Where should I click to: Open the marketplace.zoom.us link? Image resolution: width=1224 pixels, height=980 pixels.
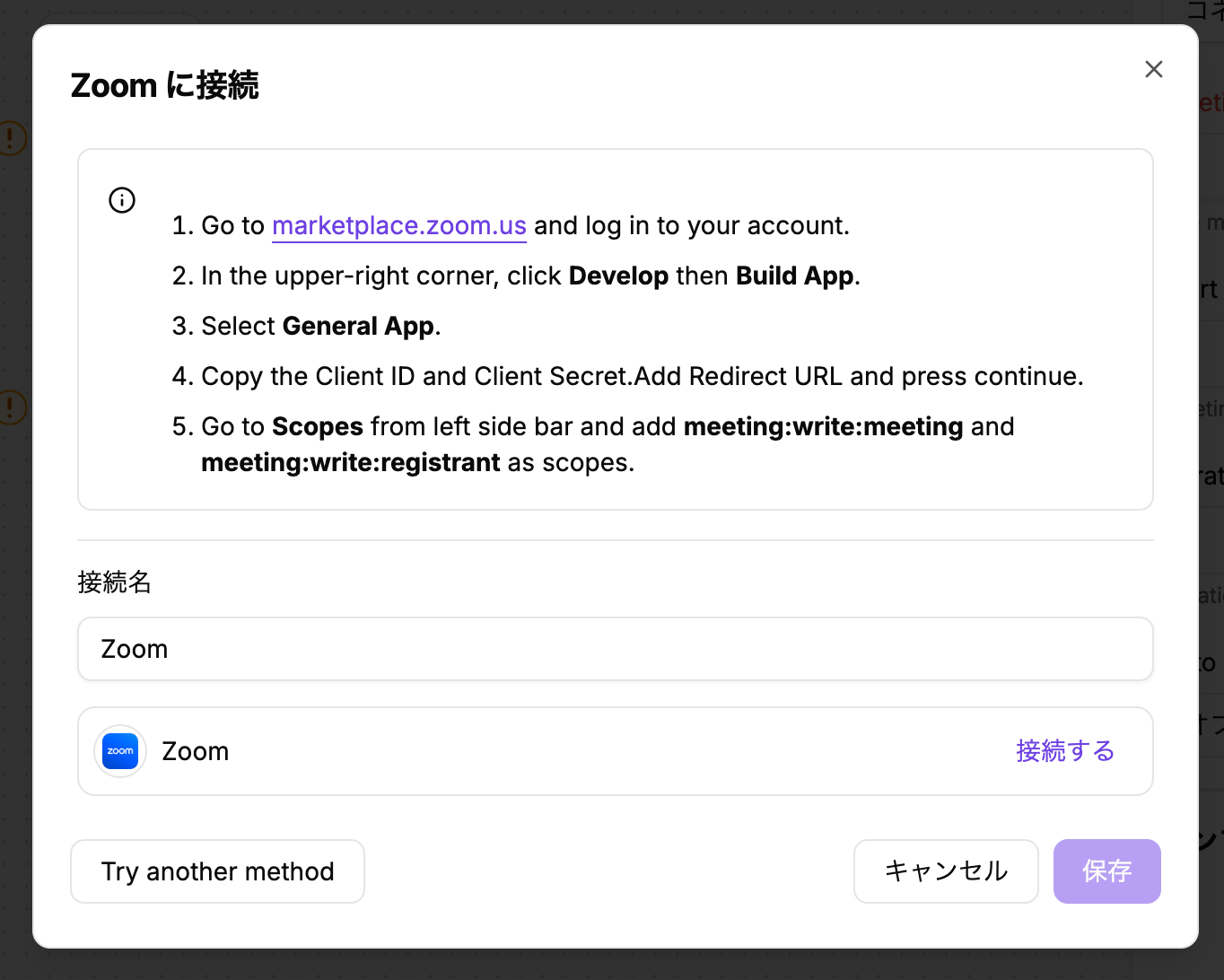(x=399, y=225)
